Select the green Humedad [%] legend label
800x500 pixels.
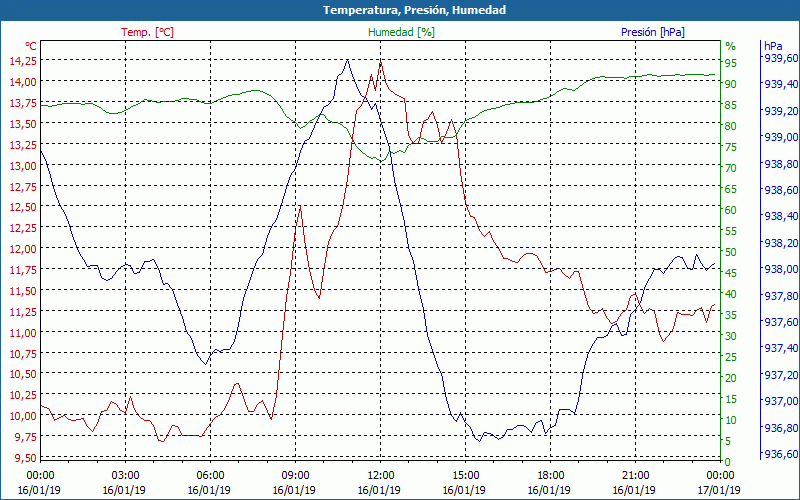402,32
